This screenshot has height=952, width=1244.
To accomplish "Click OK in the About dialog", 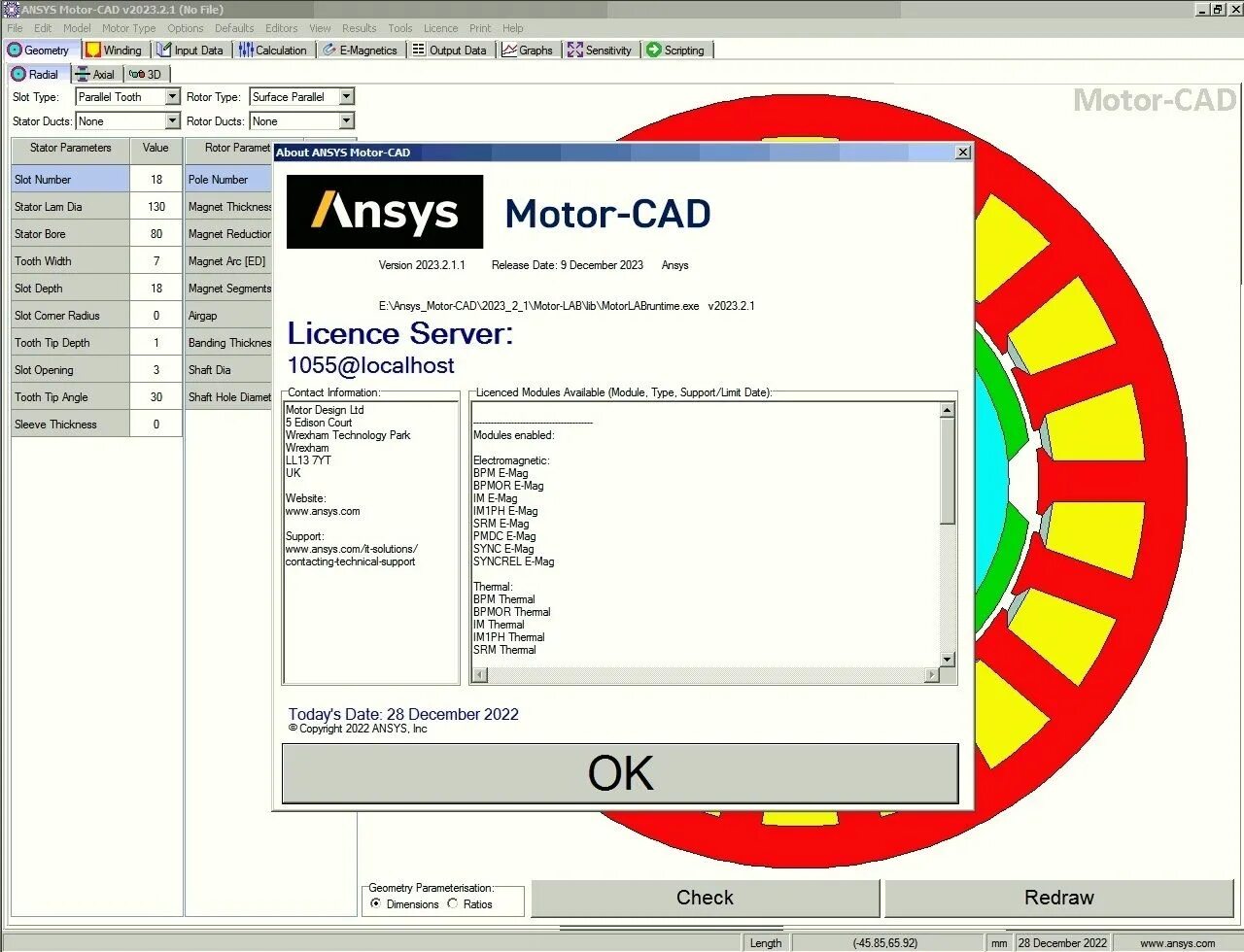I will [x=620, y=773].
